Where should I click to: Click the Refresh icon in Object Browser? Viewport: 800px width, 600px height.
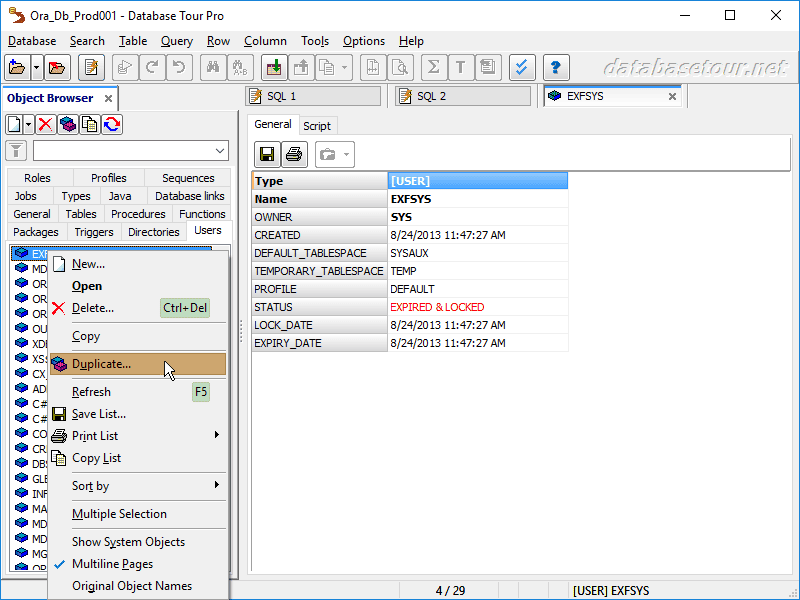pos(112,124)
